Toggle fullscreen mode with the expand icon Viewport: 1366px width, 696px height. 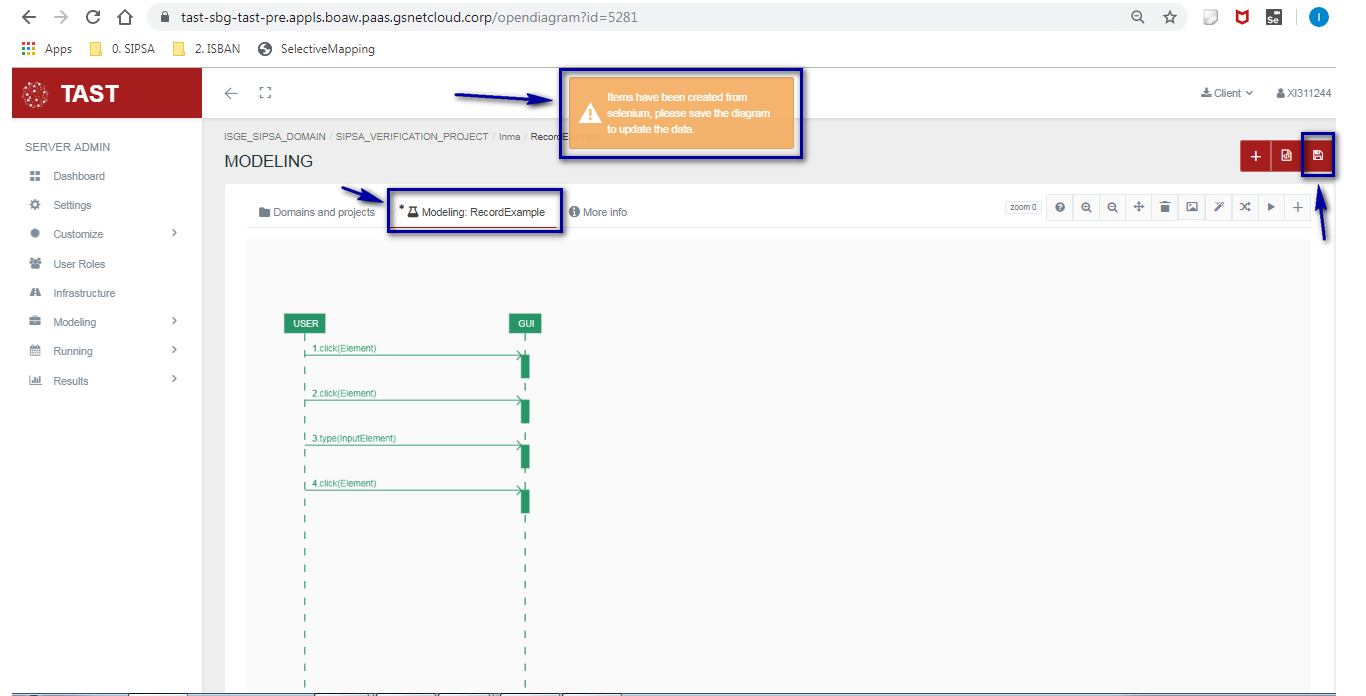(265, 93)
